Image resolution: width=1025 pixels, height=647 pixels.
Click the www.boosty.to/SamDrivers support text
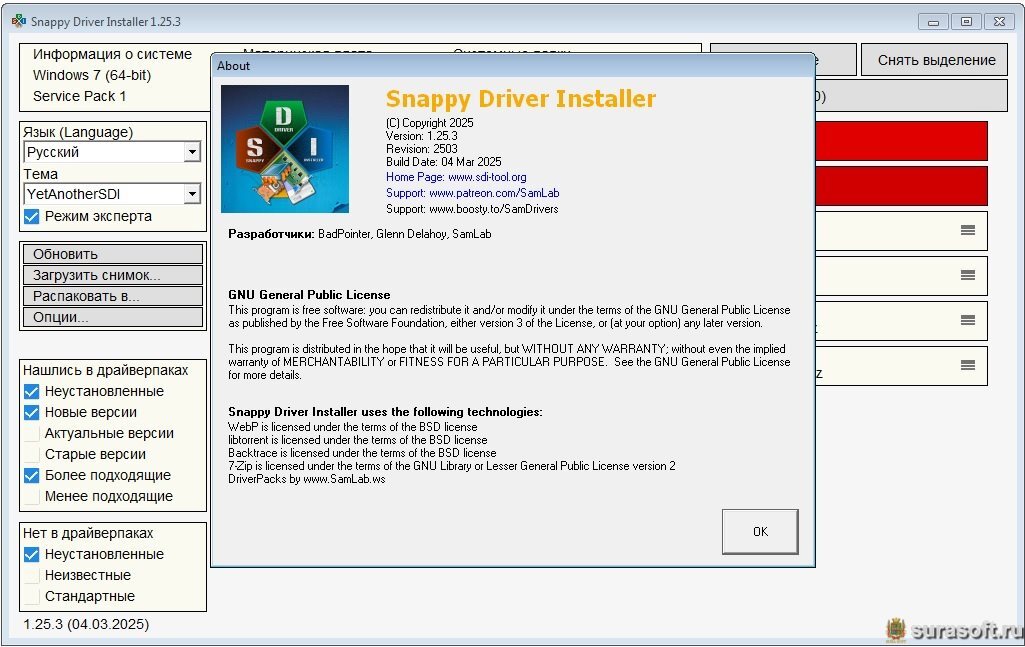[472, 209]
